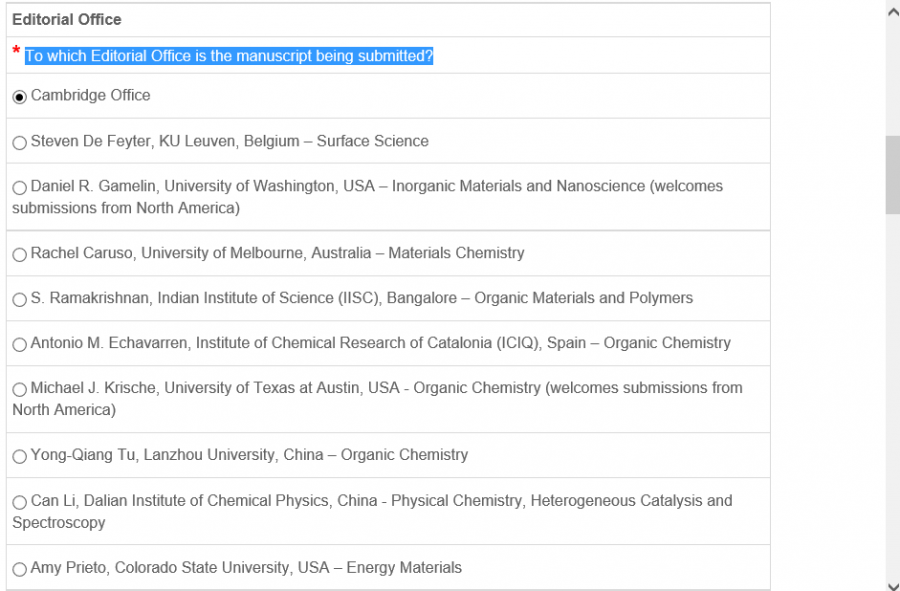900x591 pixels.
Task: Select Michael J. Krische radio button
Action: [x=19, y=390]
